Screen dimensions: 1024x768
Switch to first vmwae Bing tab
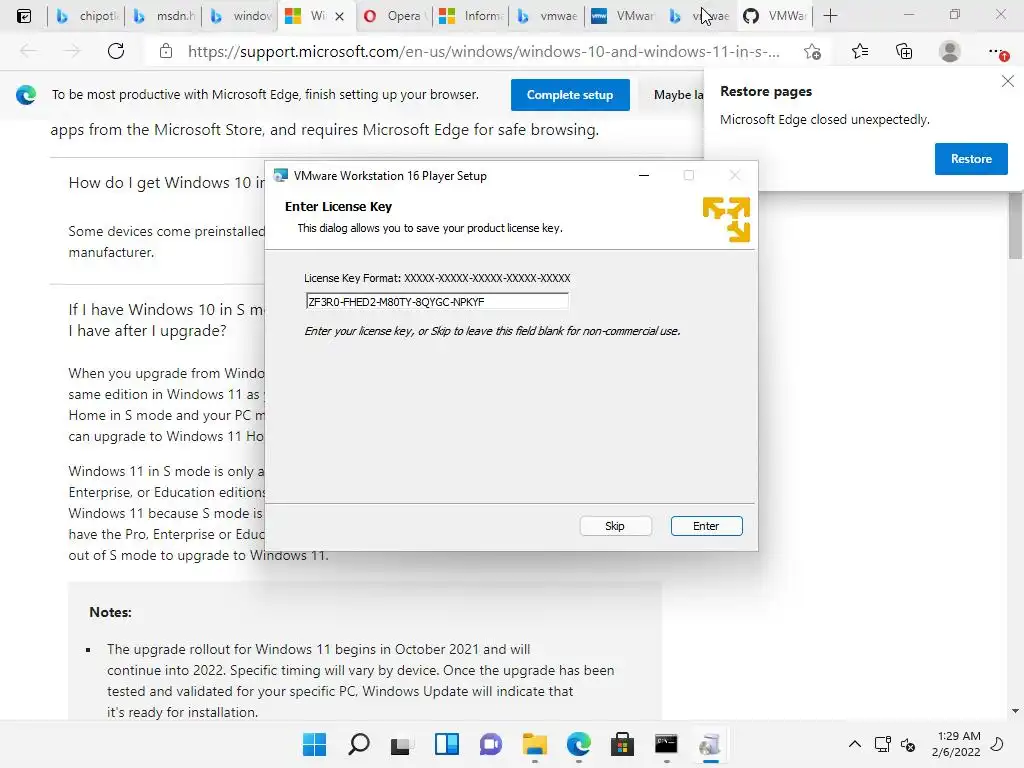[x=547, y=16]
